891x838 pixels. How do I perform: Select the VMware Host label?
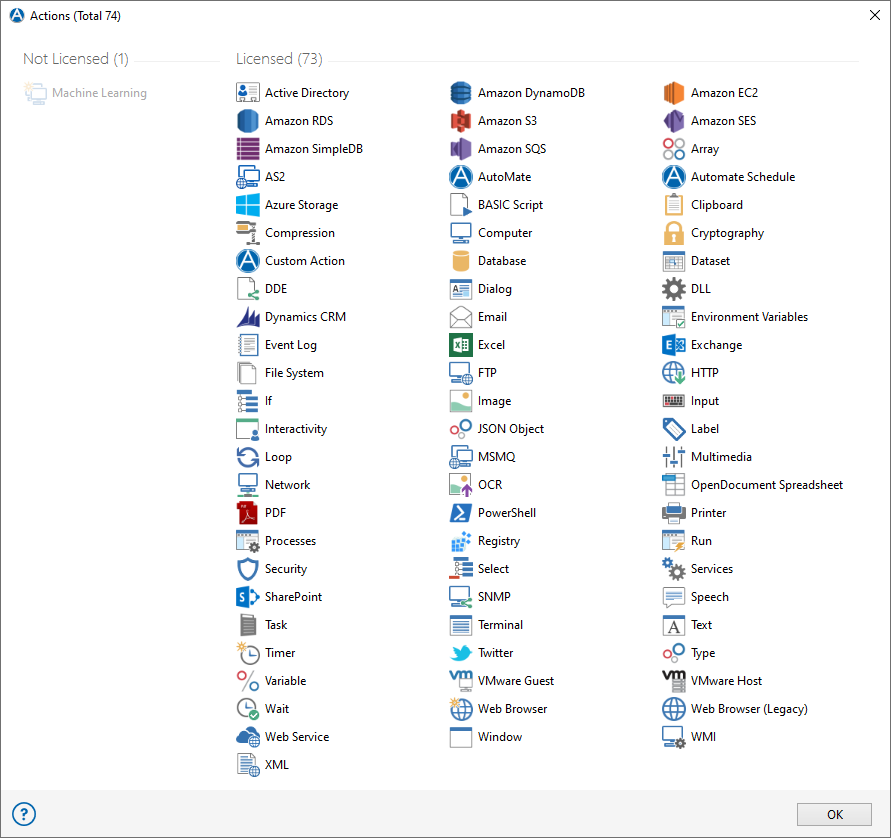coord(726,681)
